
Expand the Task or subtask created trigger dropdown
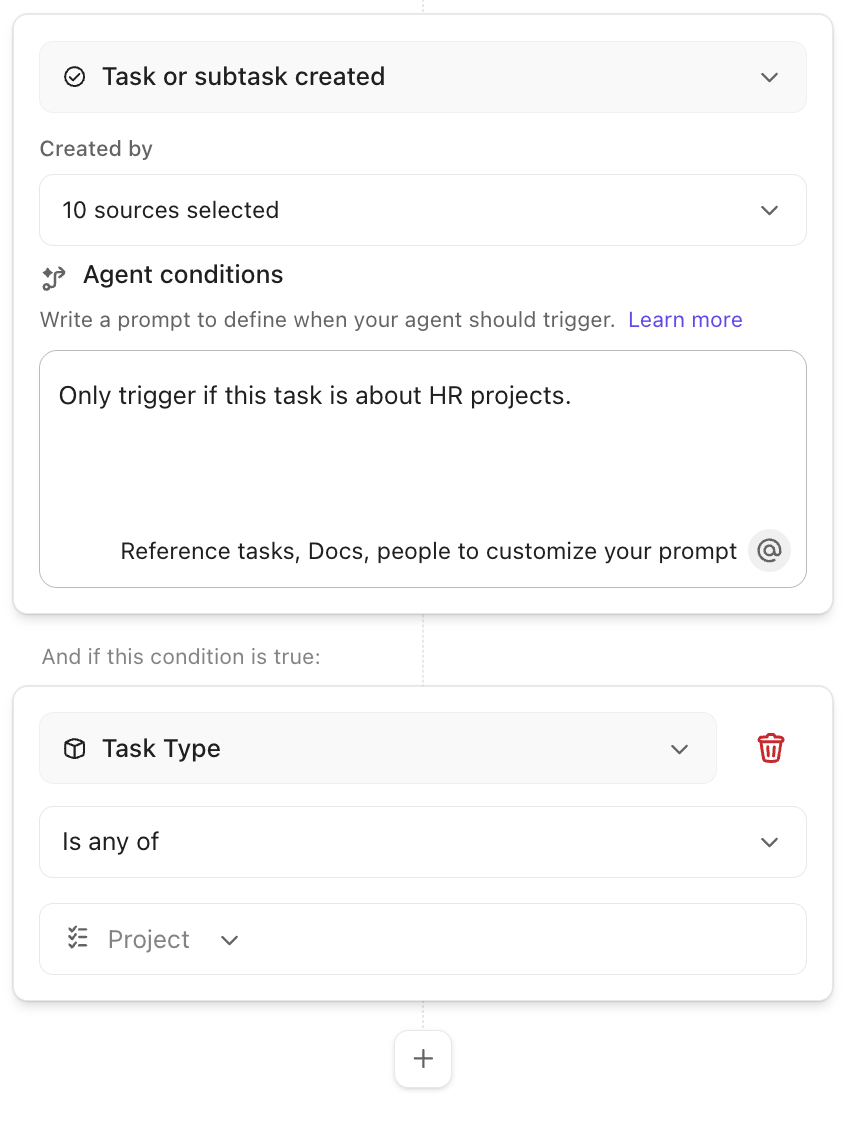pos(768,76)
